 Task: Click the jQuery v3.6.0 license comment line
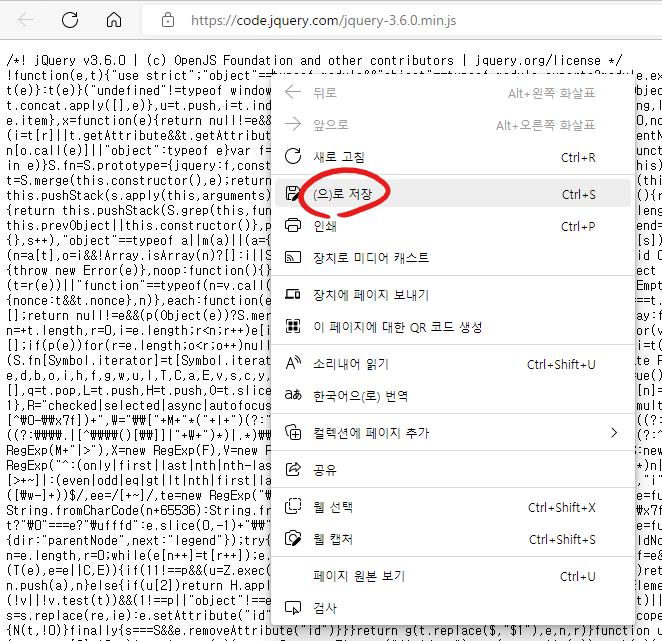[x=314, y=60]
